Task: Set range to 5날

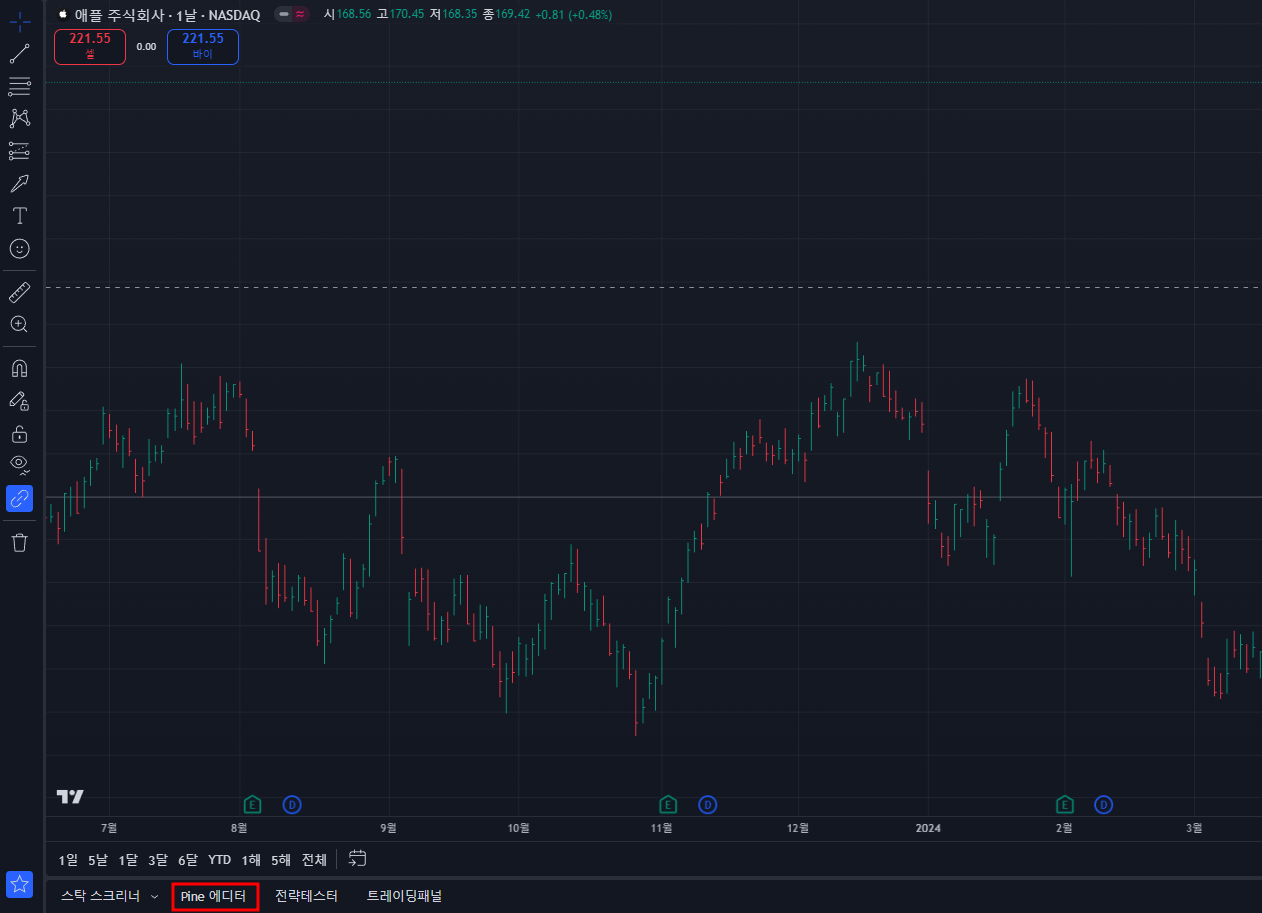Action: [x=98, y=859]
